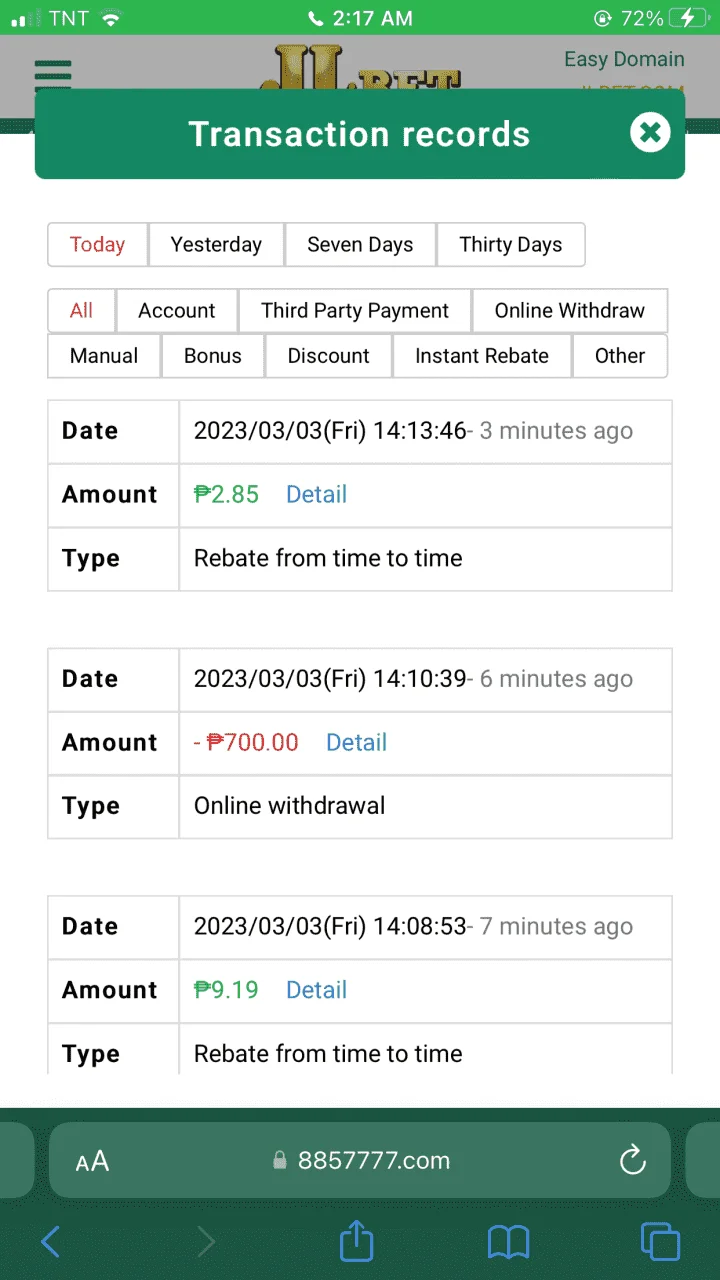Filter by Account transactions
The width and height of the screenshot is (720, 1280).
click(x=177, y=311)
